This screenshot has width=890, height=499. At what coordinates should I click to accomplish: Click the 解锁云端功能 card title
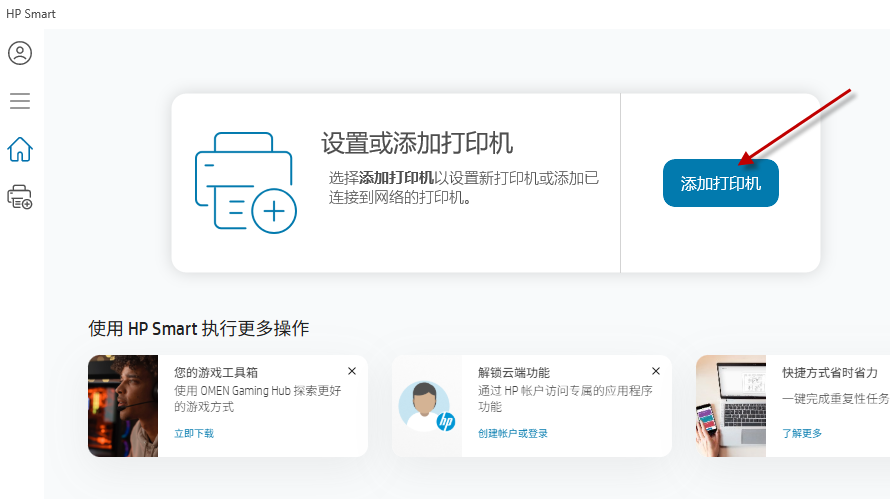coord(514,372)
